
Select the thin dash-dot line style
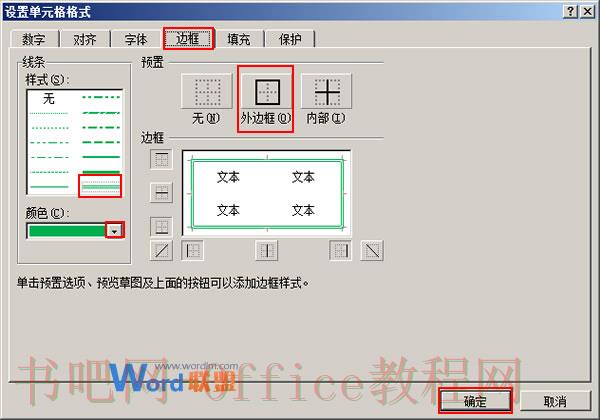coord(49,157)
